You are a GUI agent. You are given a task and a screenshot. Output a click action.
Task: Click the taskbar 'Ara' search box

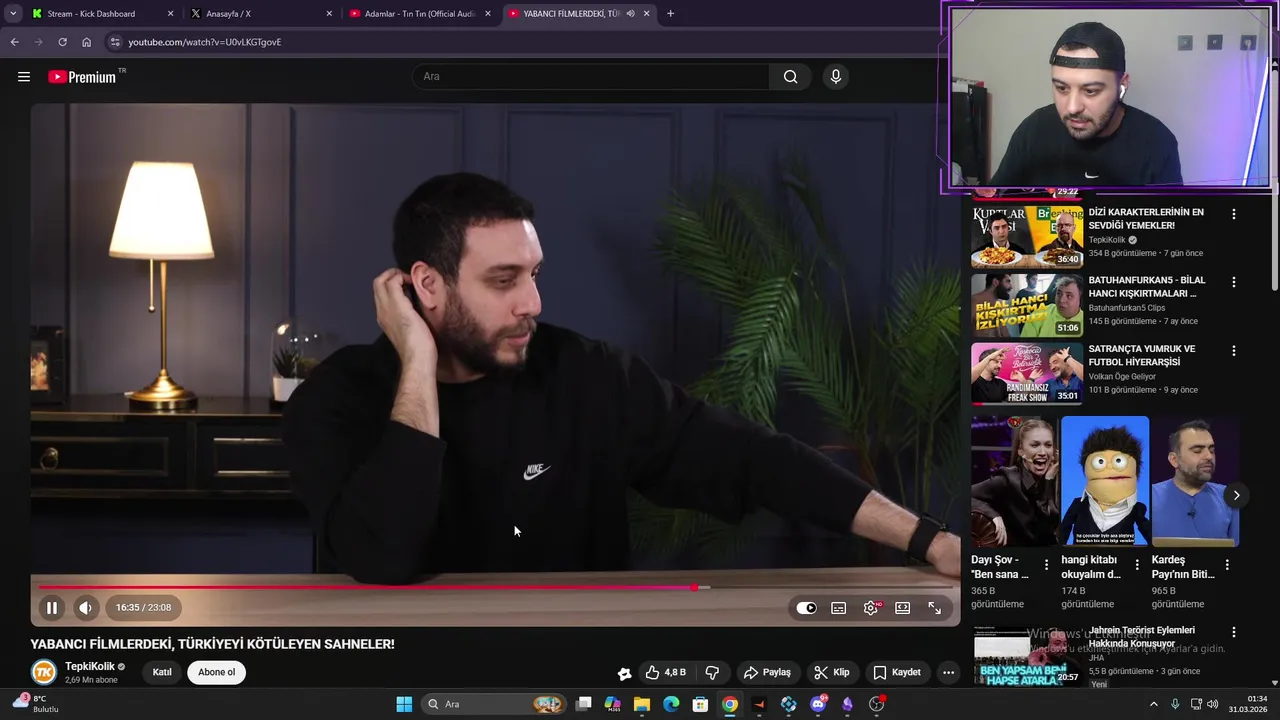pos(494,704)
